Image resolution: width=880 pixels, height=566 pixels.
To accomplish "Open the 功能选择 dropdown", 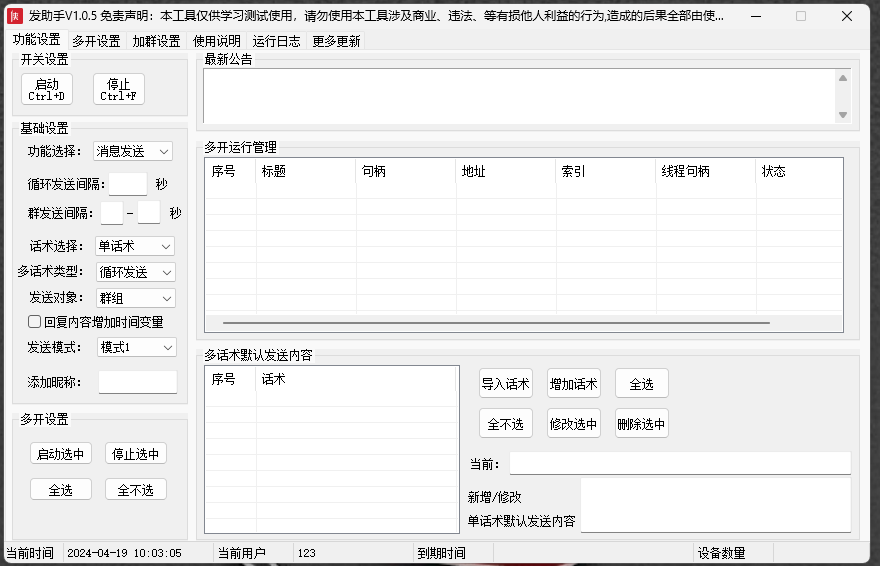I will click(133, 151).
